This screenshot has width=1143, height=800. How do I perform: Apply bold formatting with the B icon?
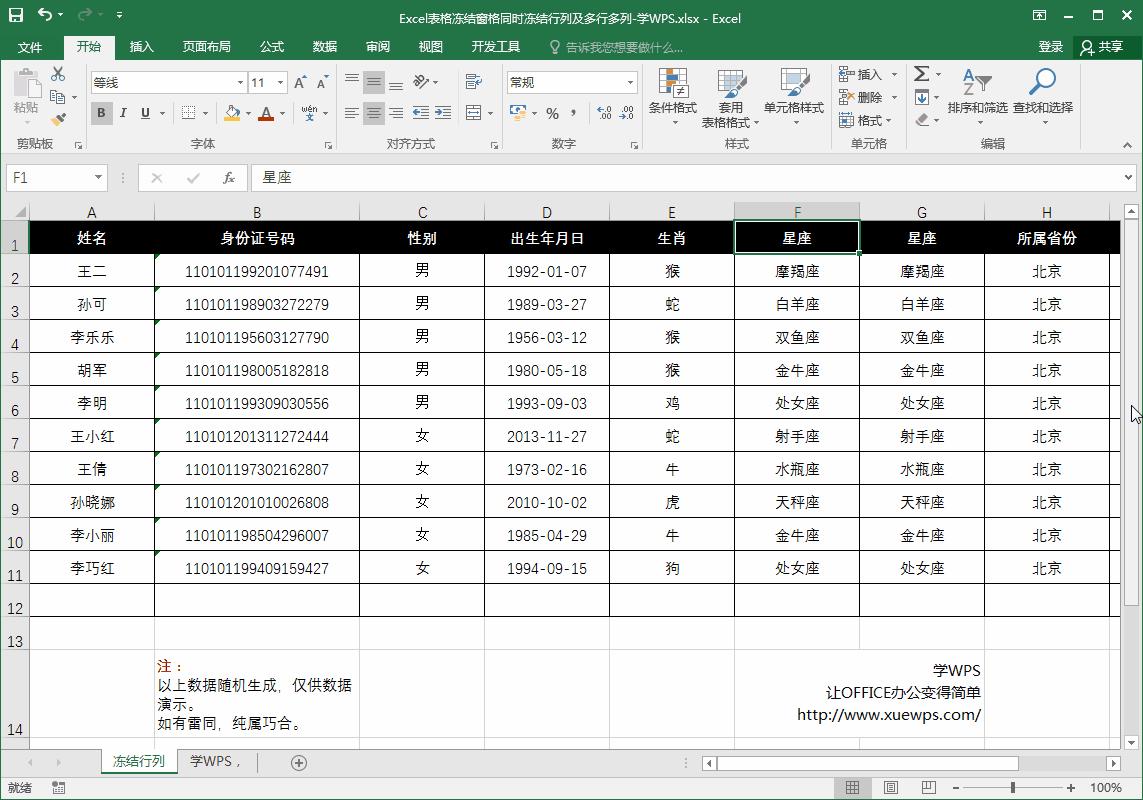[x=100, y=113]
